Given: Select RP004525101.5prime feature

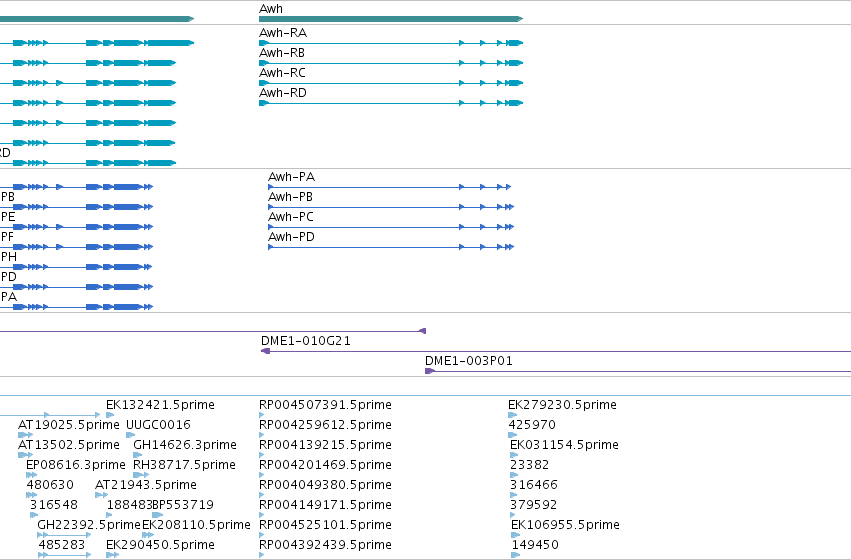Looking at the screenshot, I should coord(325,525).
